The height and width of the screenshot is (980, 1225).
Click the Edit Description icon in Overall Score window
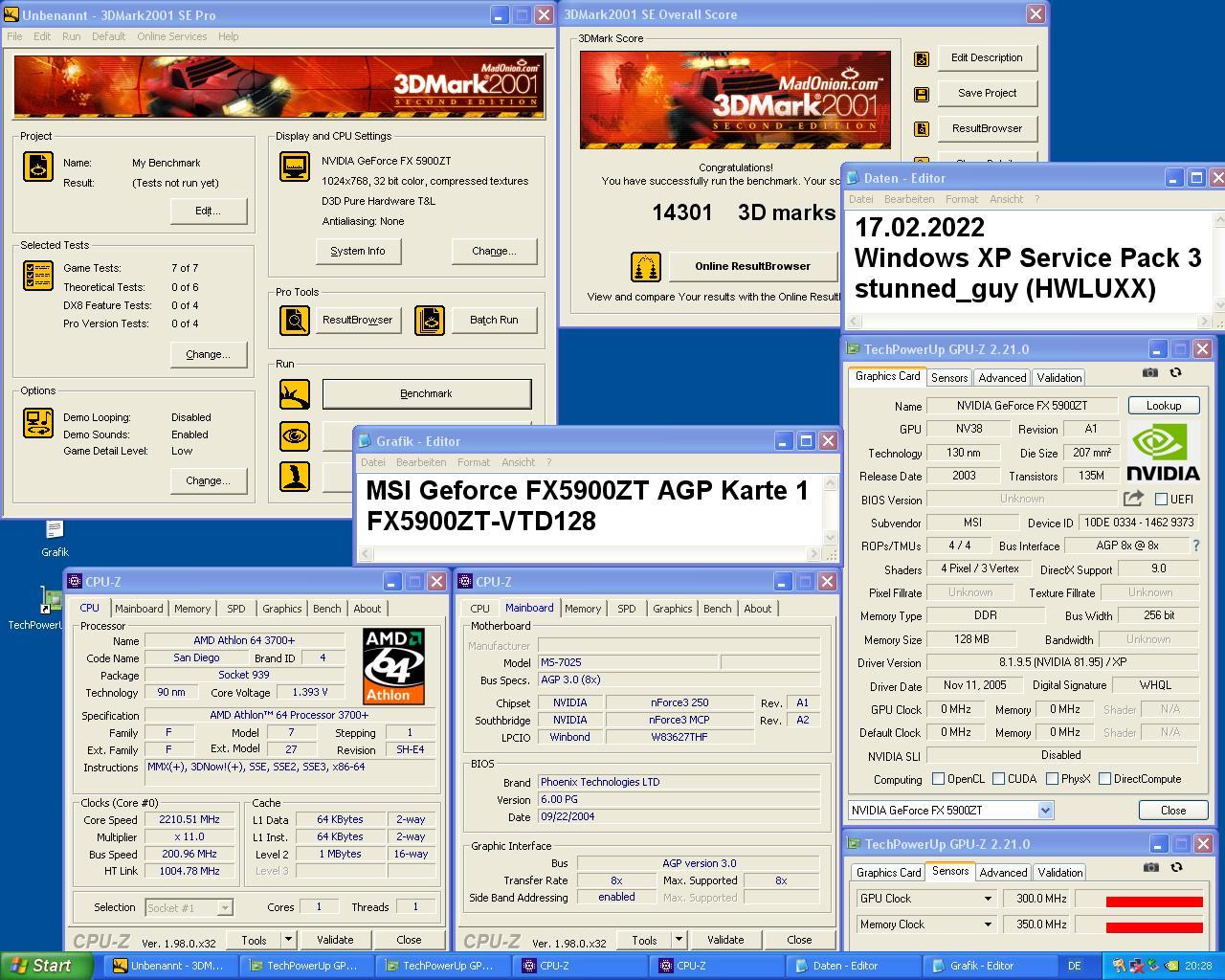pyautogui.click(x=921, y=58)
